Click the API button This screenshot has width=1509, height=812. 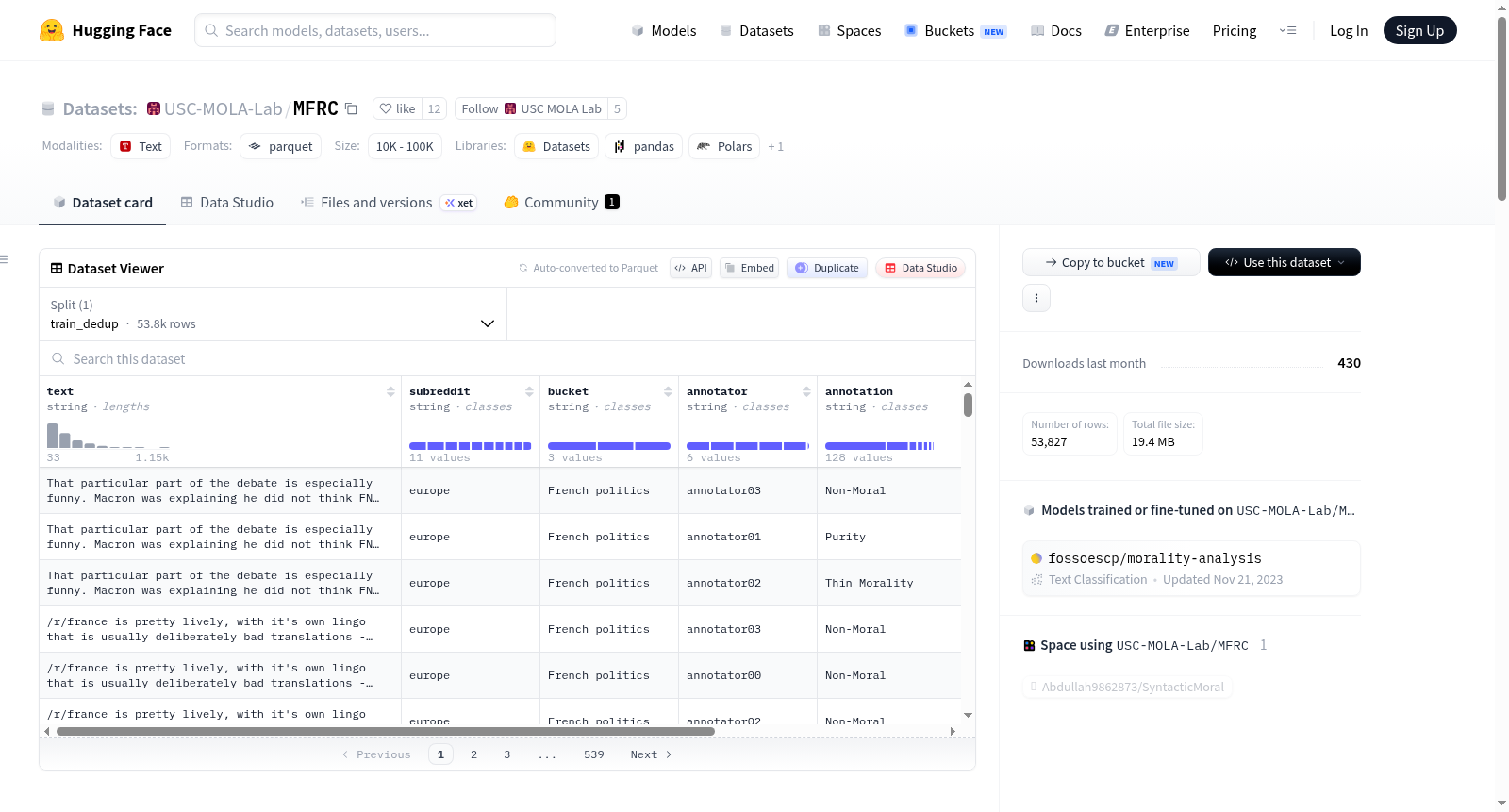click(x=690, y=268)
